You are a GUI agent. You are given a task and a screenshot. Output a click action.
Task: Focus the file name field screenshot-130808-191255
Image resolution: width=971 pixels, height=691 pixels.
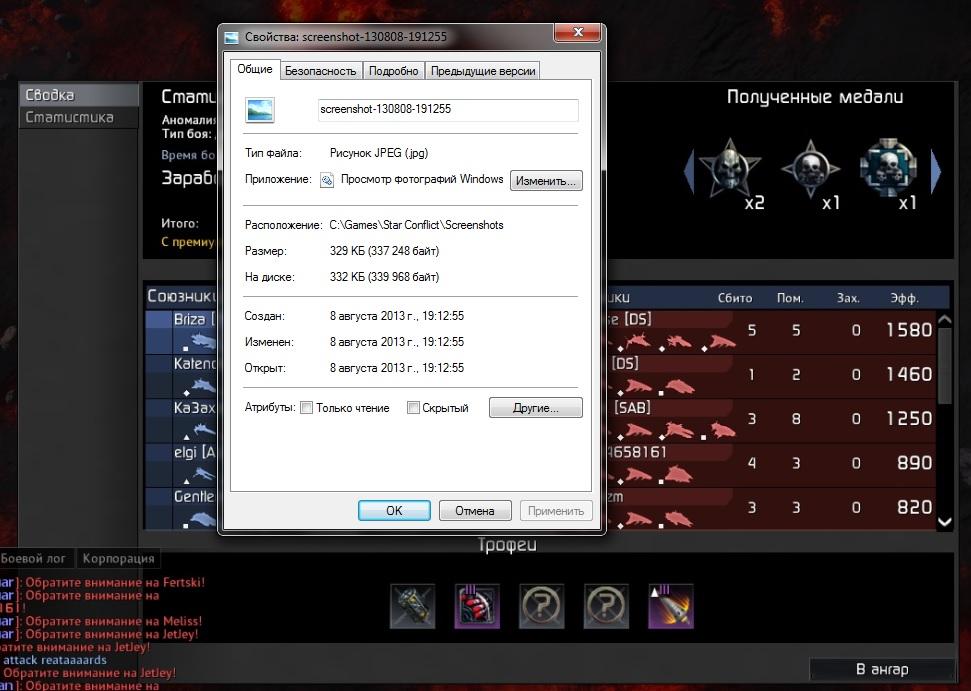click(x=448, y=110)
